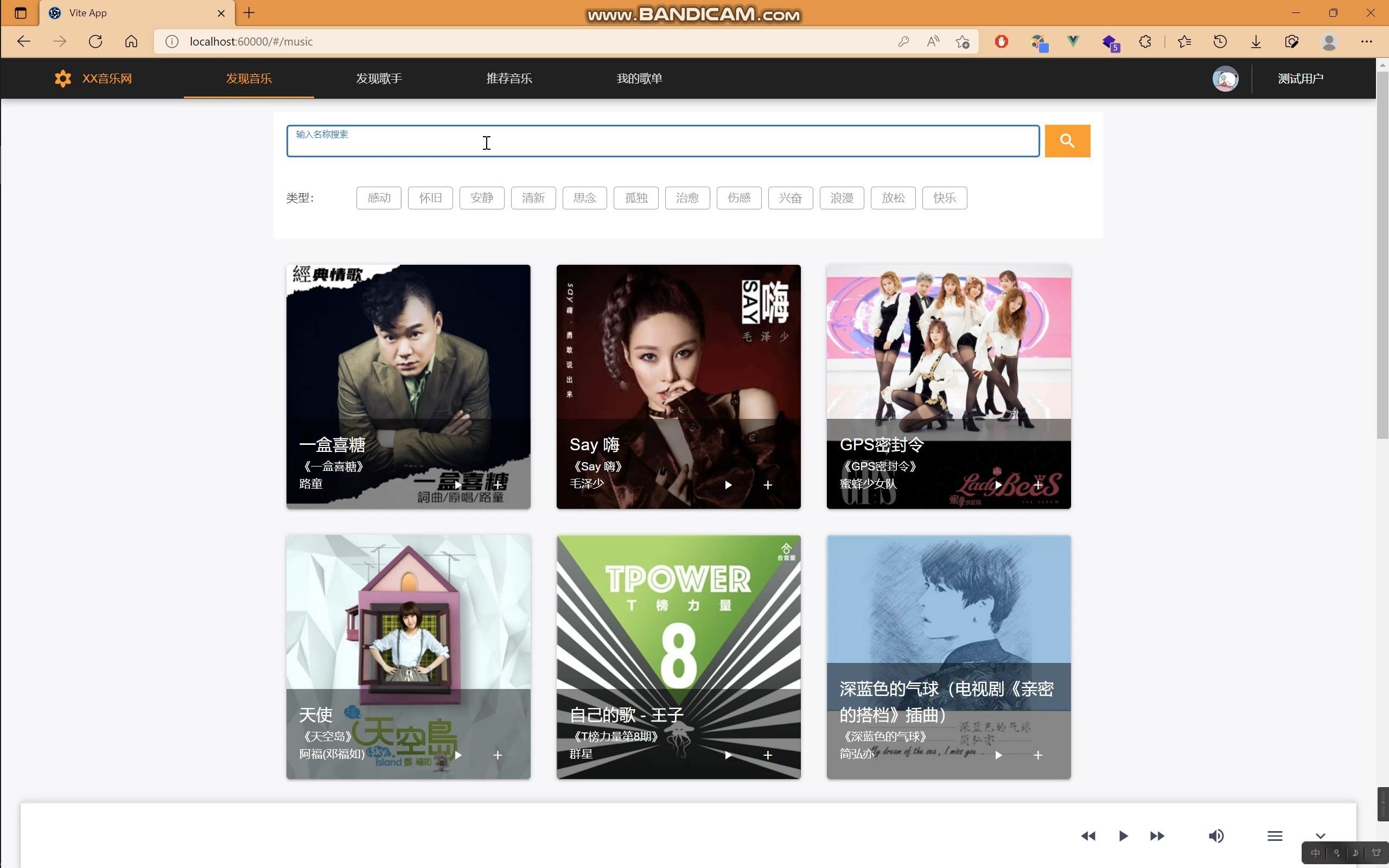This screenshot has height=868, width=1389.
Task: Open the browser profile avatar icon
Action: (1329, 41)
